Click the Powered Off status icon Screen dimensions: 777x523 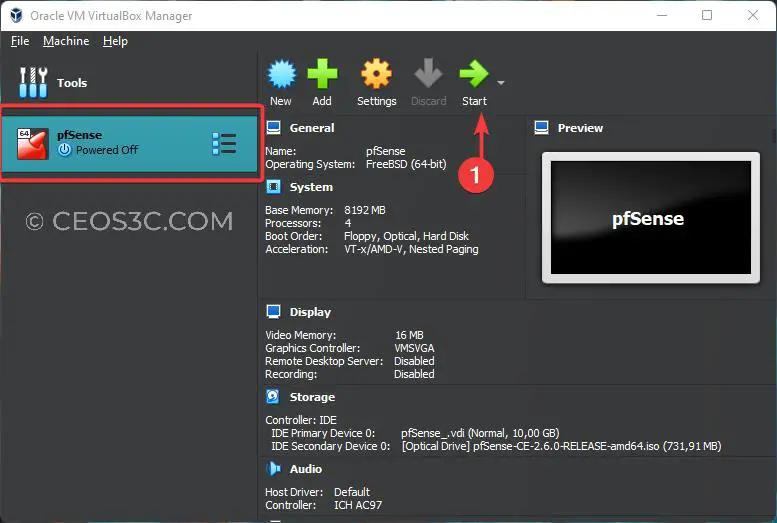tap(64, 150)
